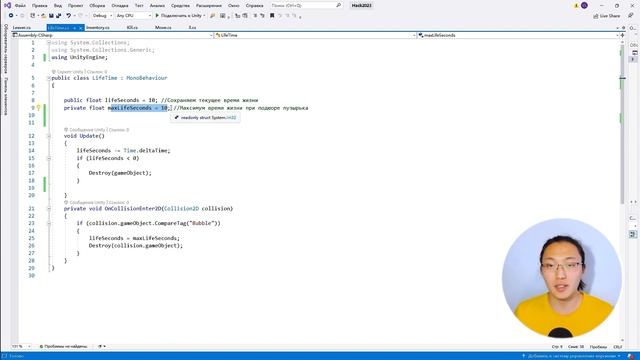
Task: Open the Вид menu
Action: (x=58, y=5)
